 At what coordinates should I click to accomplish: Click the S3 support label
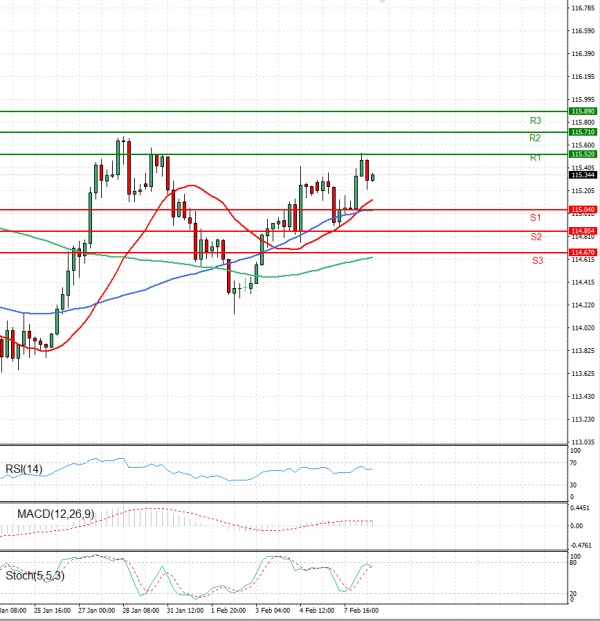pos(537,260)
